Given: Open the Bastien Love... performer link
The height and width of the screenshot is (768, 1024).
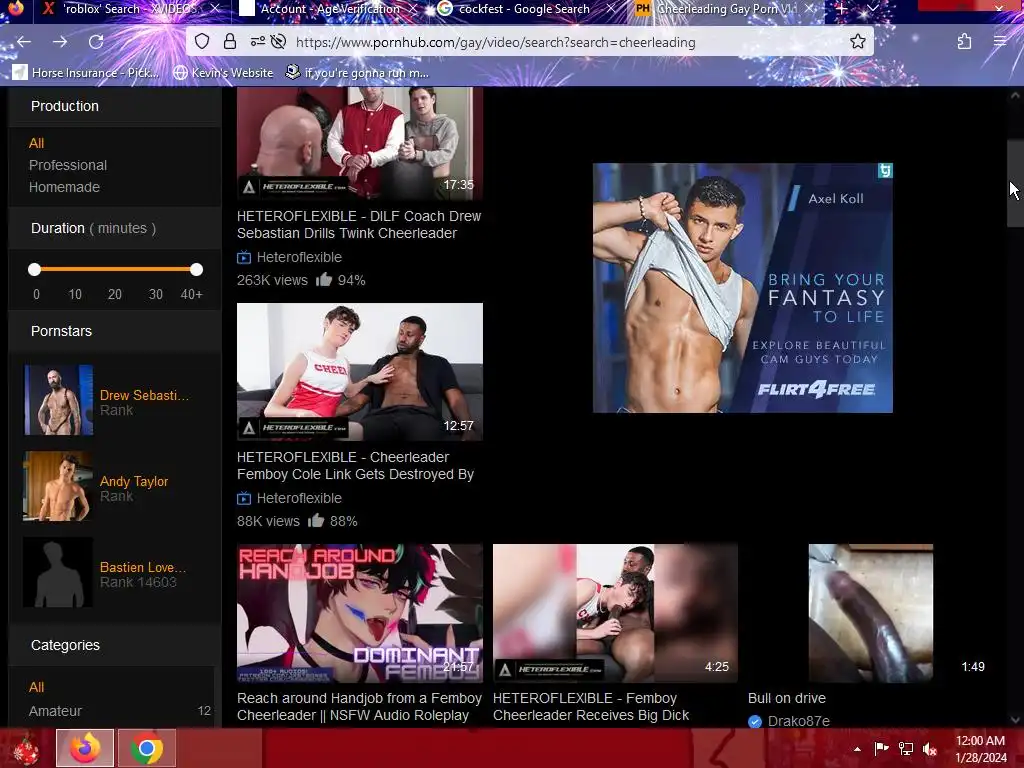Looking at the screenshot, I should pyautogui.click(x=143, y=567).
